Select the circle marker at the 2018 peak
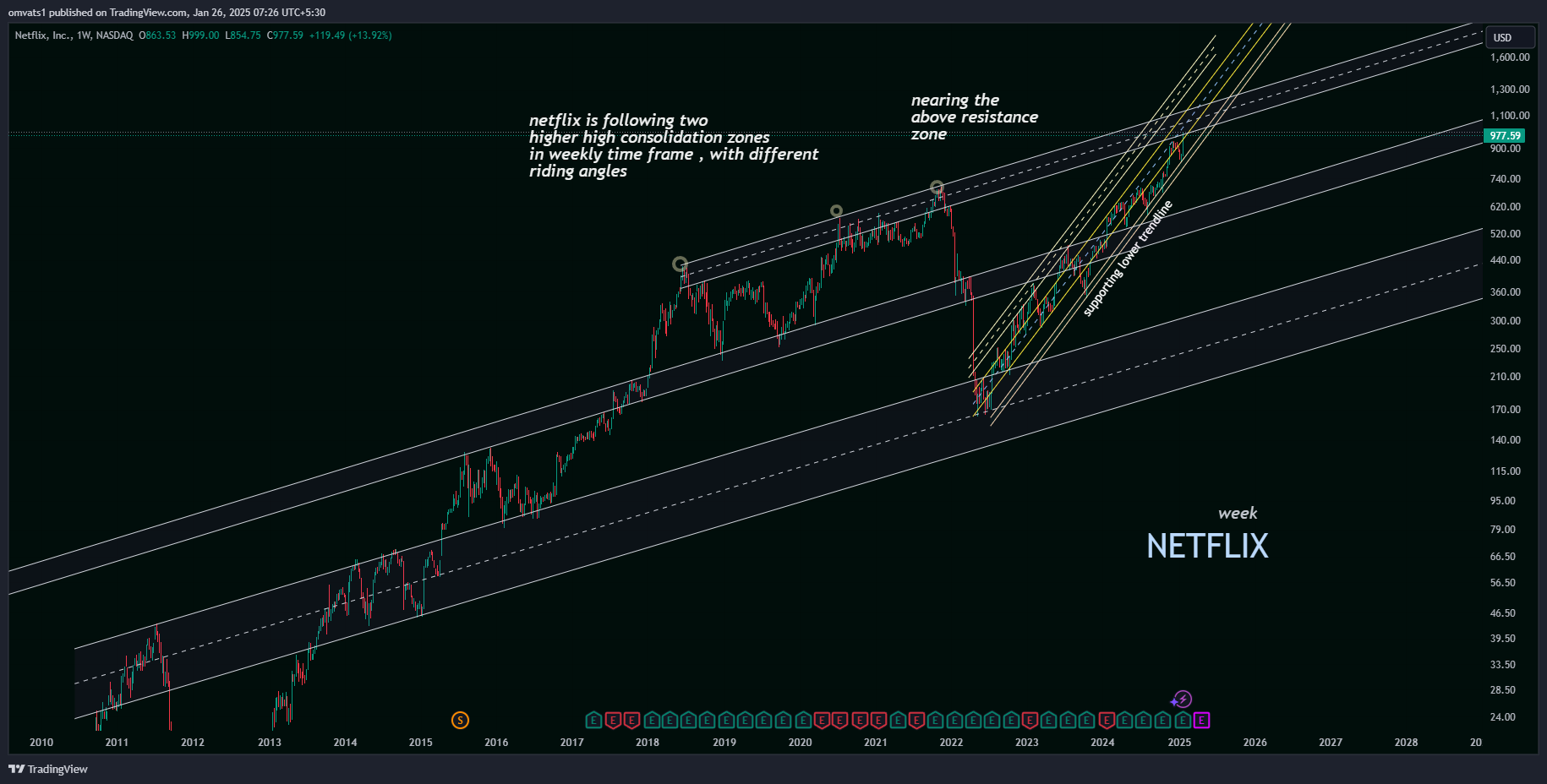The image size is (1547, 784). (680, 264)
